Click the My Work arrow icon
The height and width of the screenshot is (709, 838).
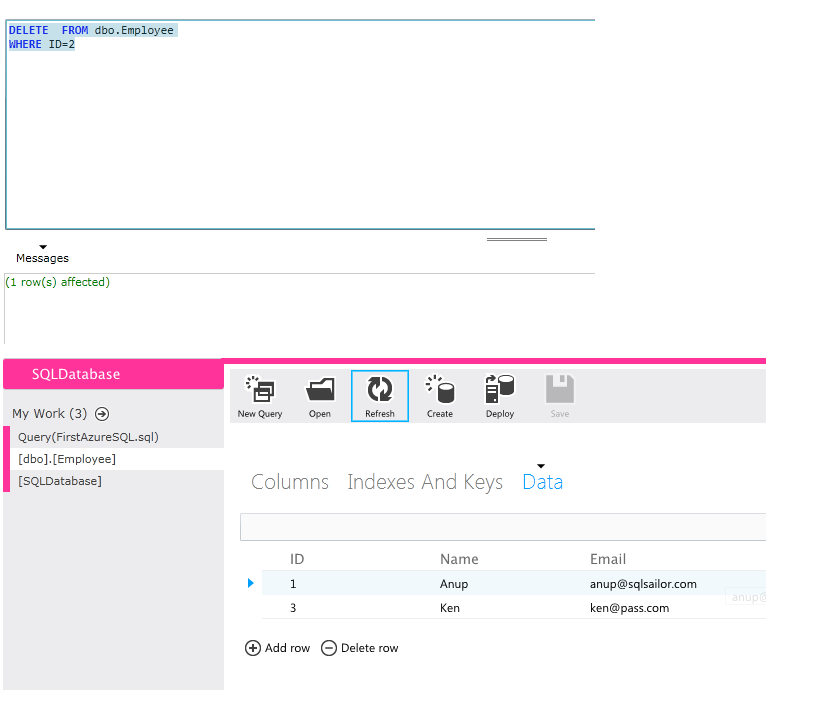pos(102,414)
